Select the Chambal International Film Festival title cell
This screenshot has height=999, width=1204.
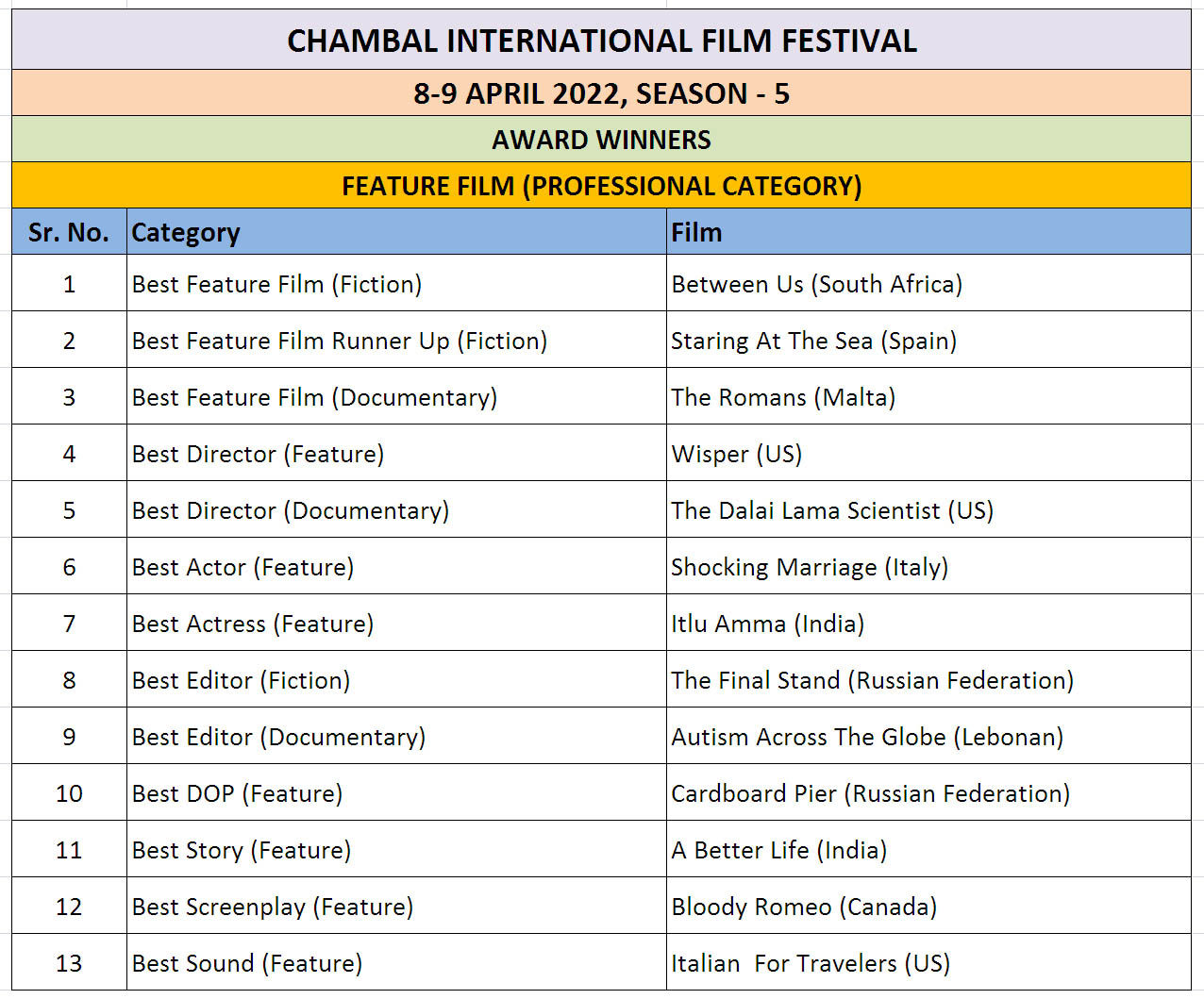click(601, 40)
